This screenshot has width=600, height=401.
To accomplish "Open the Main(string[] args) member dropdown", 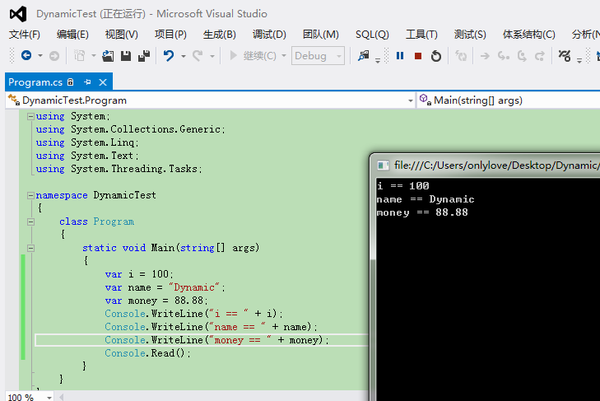I will [508, 101].
